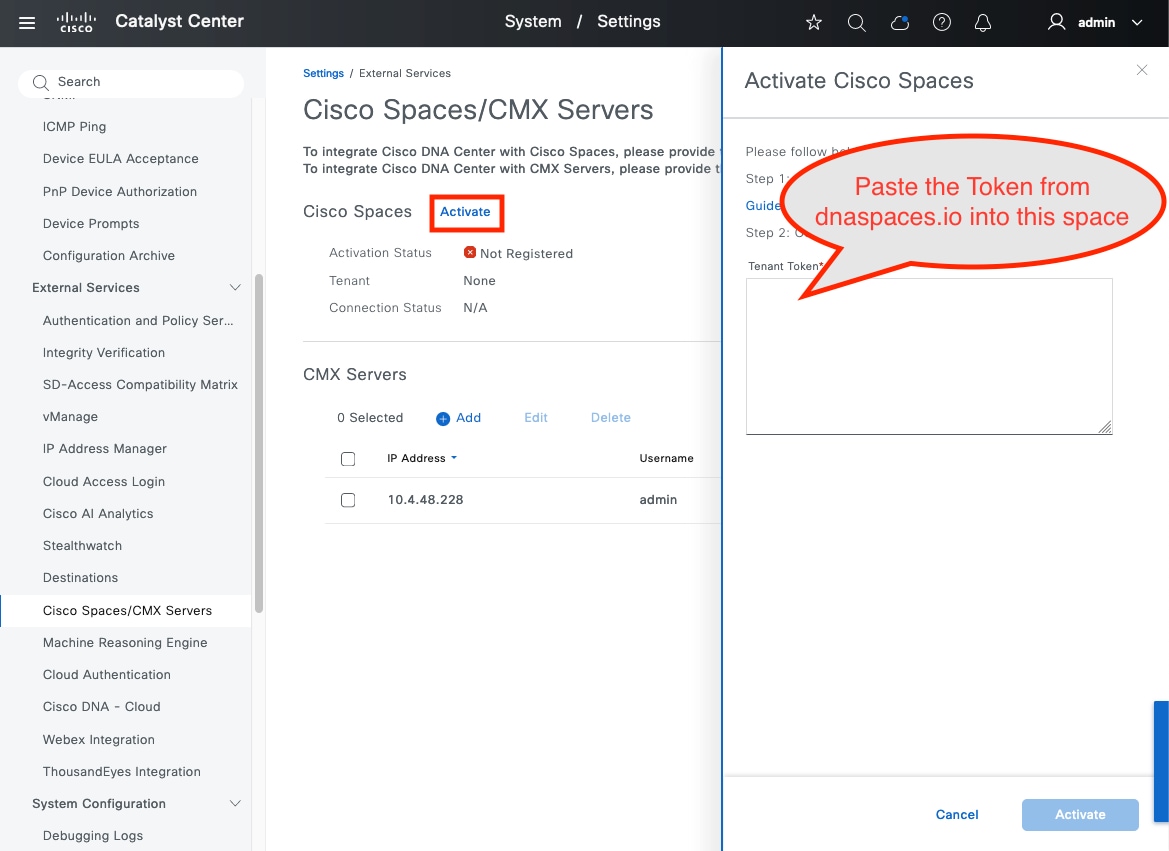The width and height of the screenshot is (1169, 851).
Task: Collapse the System Configuration section
Action: (235, 803)
